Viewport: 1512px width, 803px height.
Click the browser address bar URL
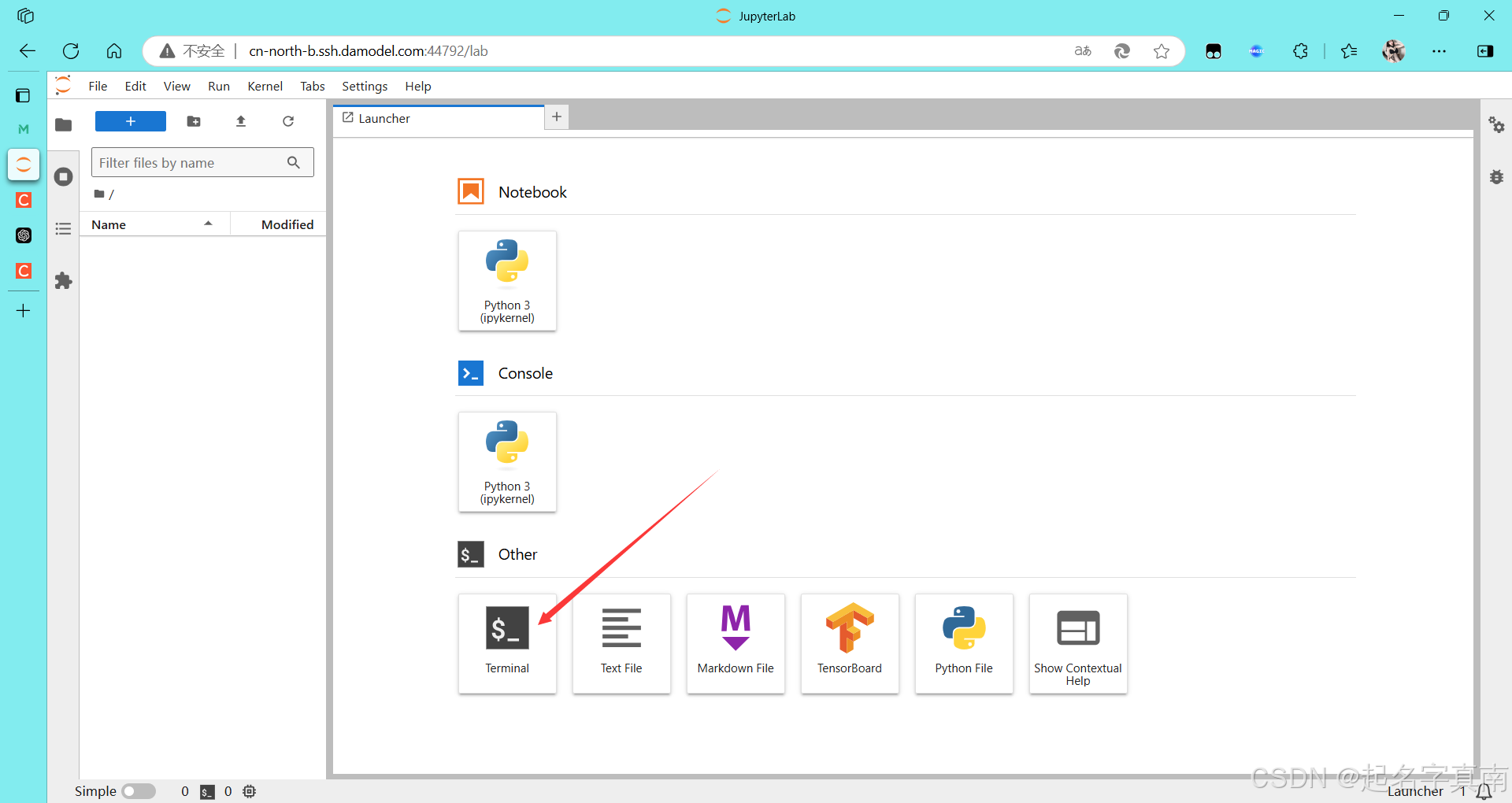(x=369, y=51)
